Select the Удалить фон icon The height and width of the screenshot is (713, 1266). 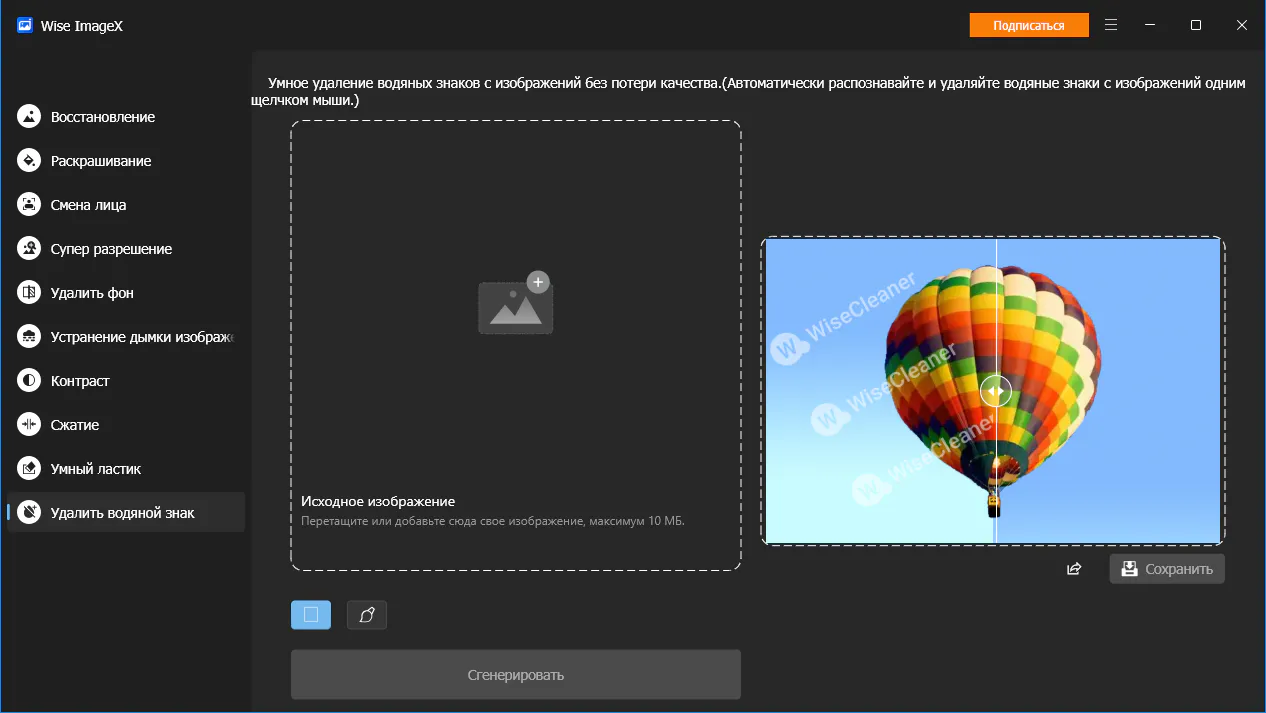click(x=30, y=293)
